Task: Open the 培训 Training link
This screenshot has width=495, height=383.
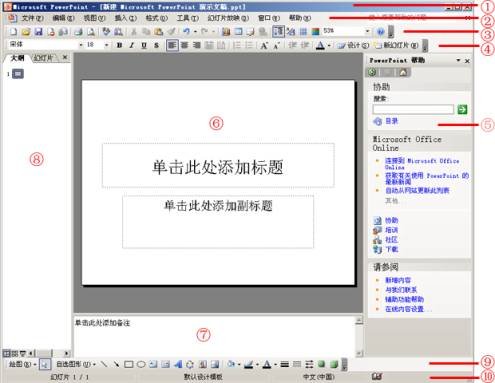Action: coord(392,230)
